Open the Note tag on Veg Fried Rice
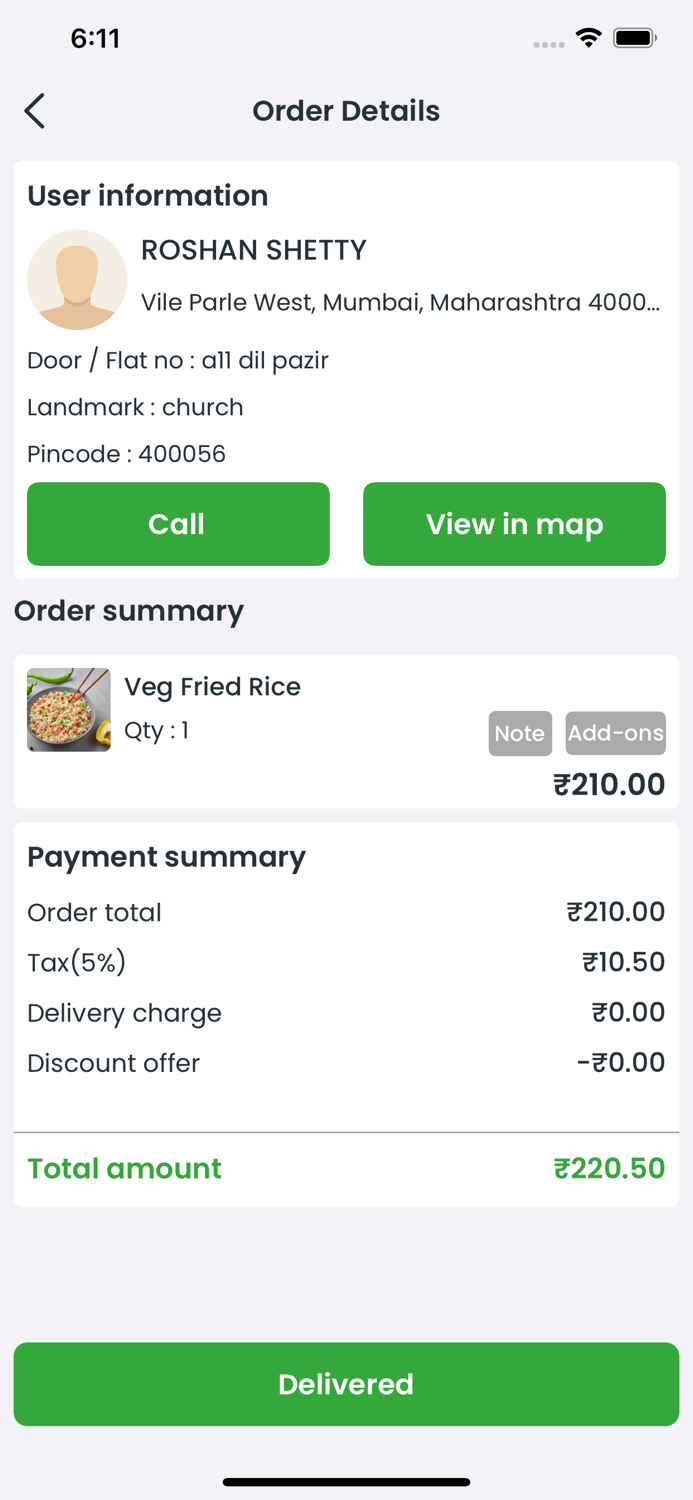 (519, 733)
